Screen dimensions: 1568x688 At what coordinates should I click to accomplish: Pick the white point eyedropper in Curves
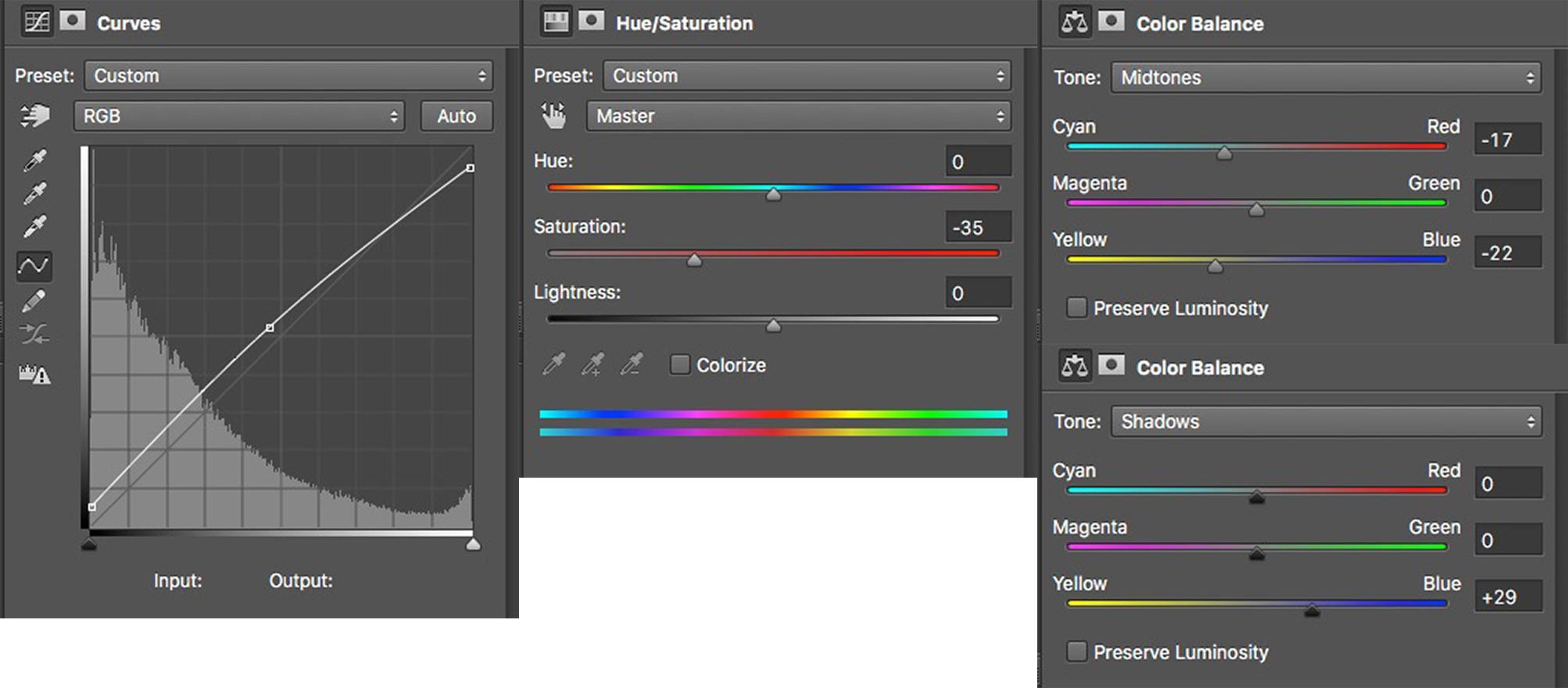(x=34, y=226)
